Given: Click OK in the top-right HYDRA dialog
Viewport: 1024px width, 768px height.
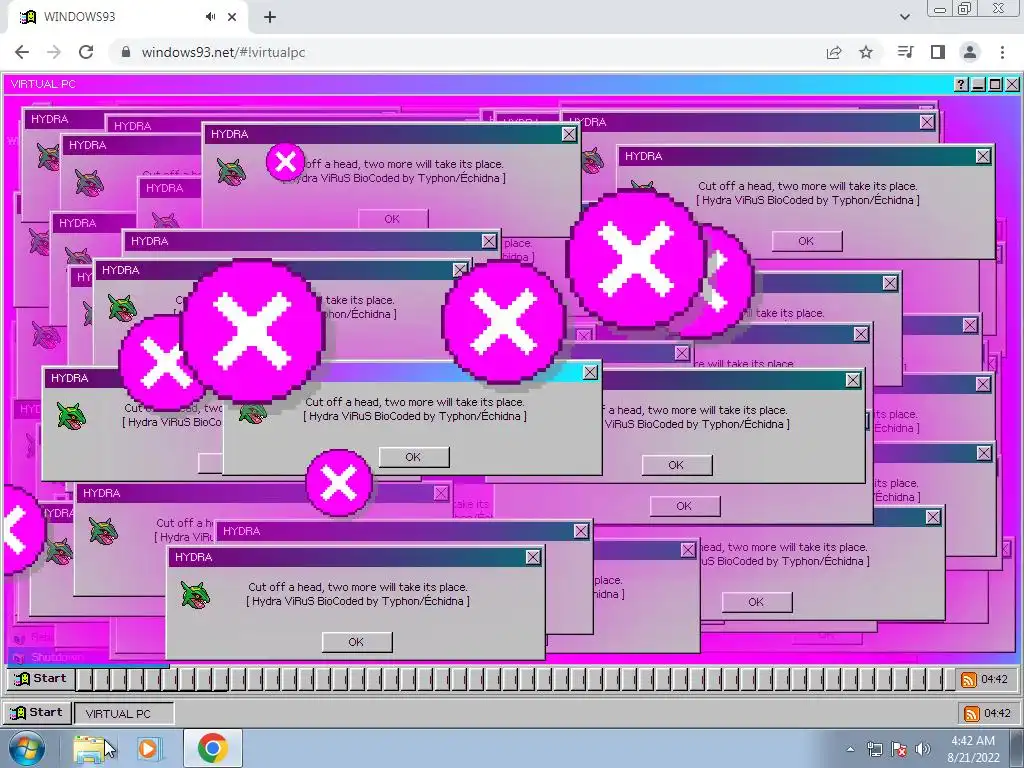Looking at the screenshot, I should coord(807,241).
